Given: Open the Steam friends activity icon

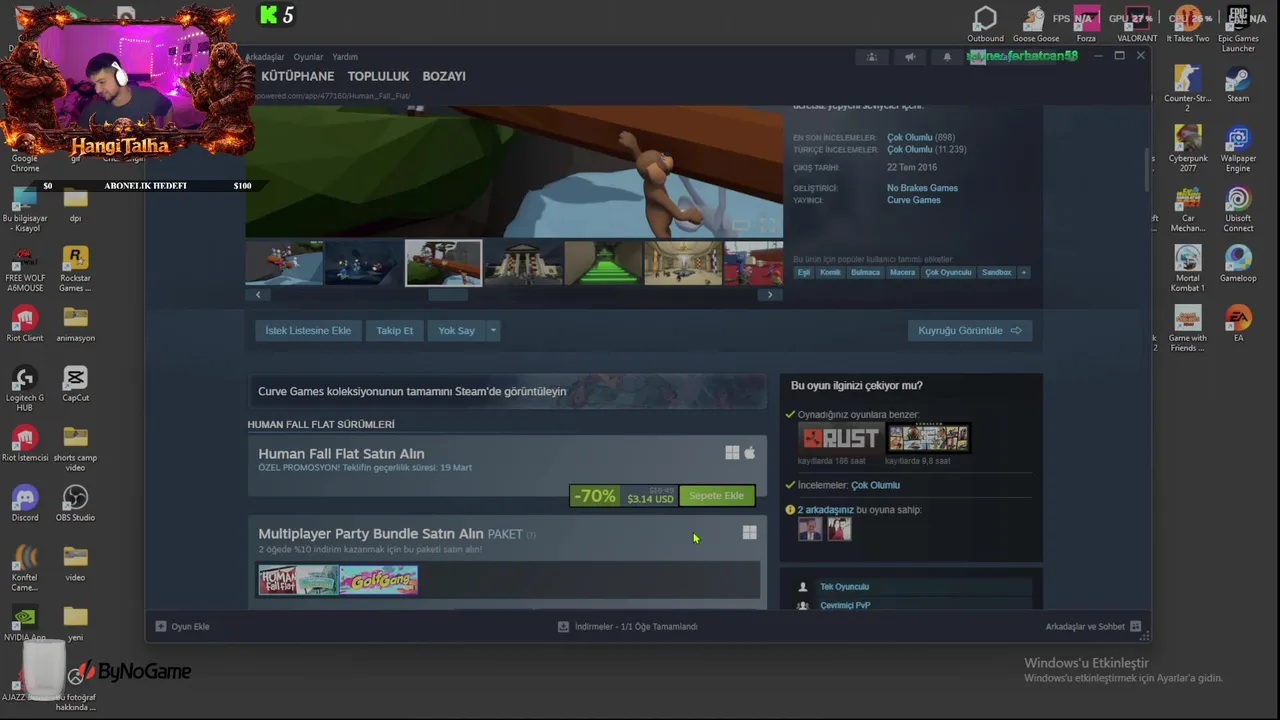Looking at the screenshot, I should tap(872, 57).
